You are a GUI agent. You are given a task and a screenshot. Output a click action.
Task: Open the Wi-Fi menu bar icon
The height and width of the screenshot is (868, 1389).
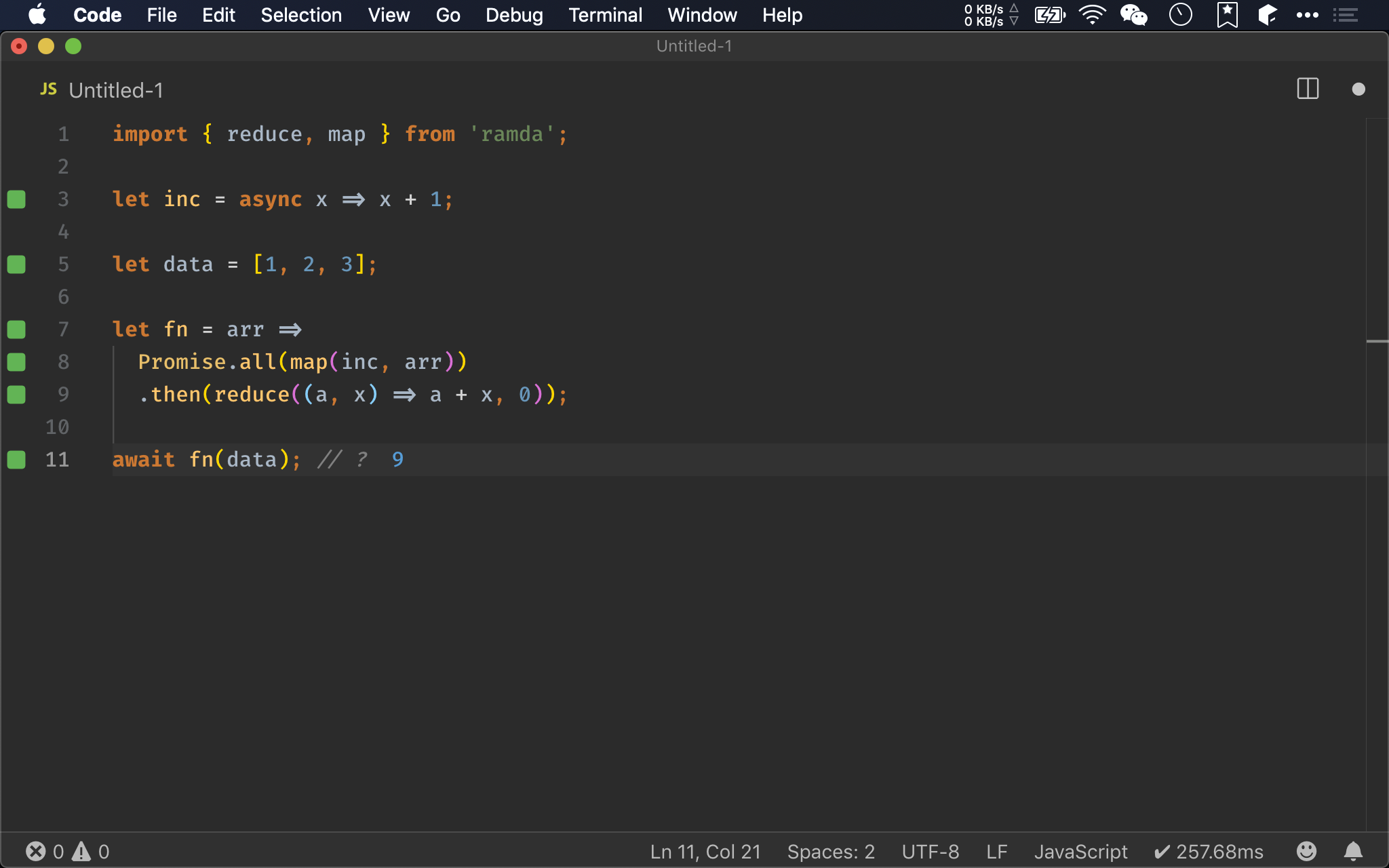click(x=1092, y=14)
